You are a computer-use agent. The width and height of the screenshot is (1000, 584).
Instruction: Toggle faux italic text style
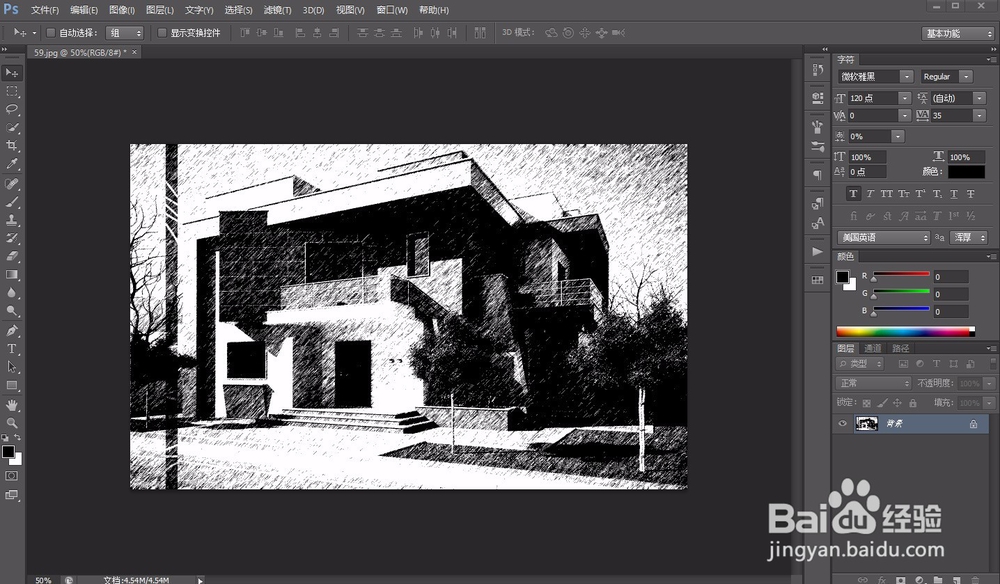tap(870, 194)
